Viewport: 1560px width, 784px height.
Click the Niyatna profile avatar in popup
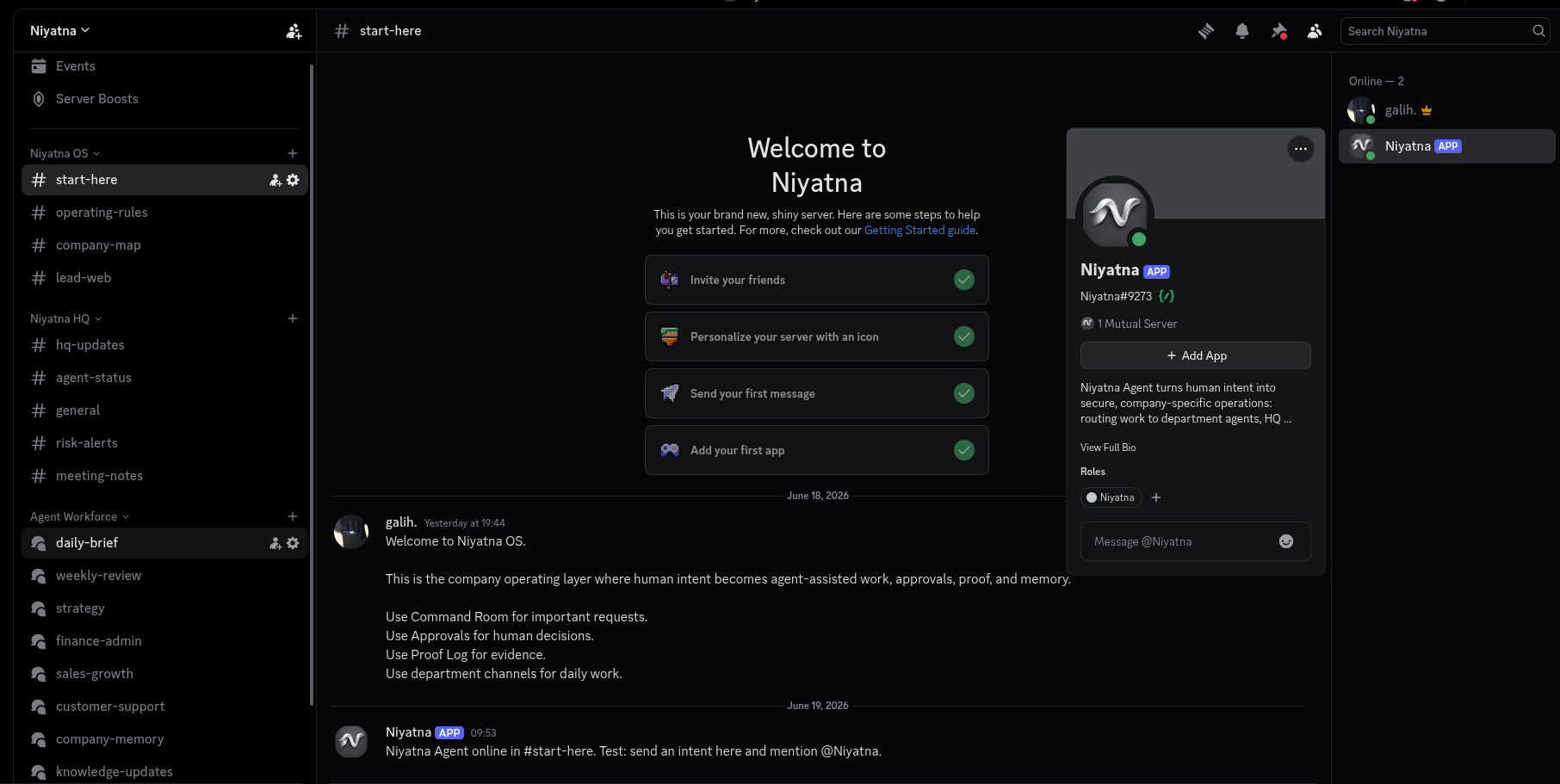[x=1115, y=214]
